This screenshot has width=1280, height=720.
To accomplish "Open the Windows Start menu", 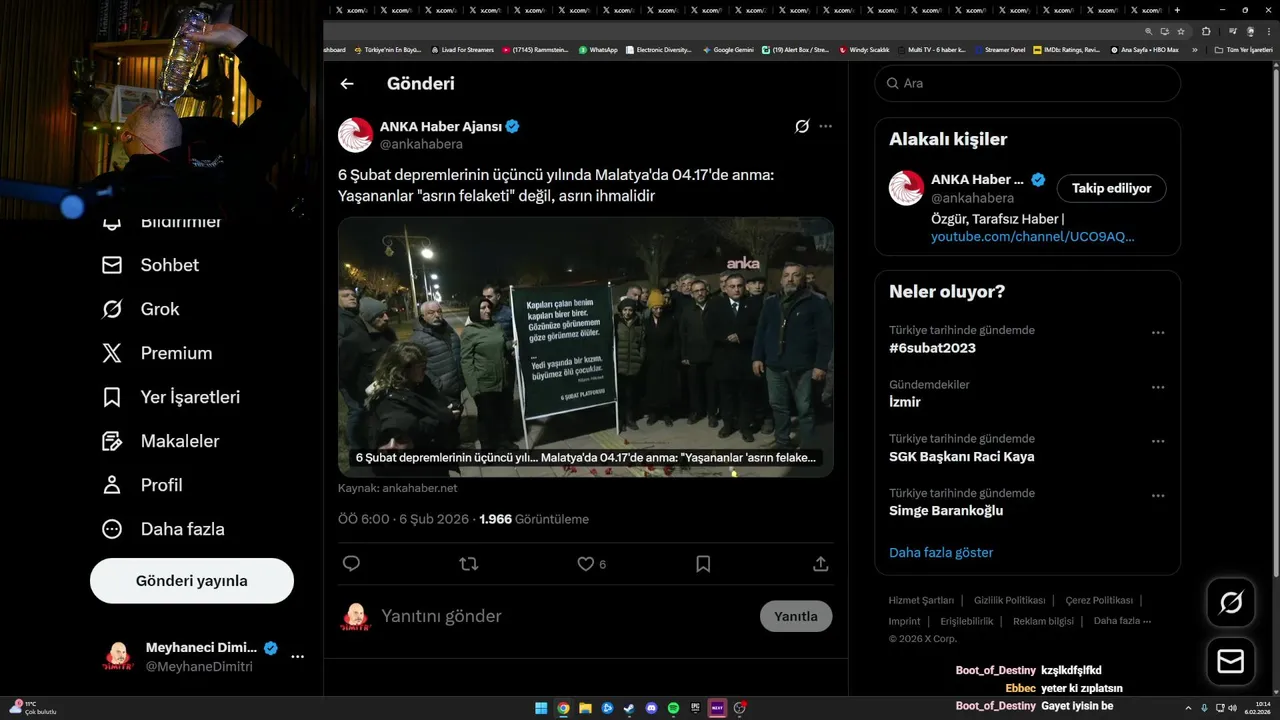I will 541,708.
